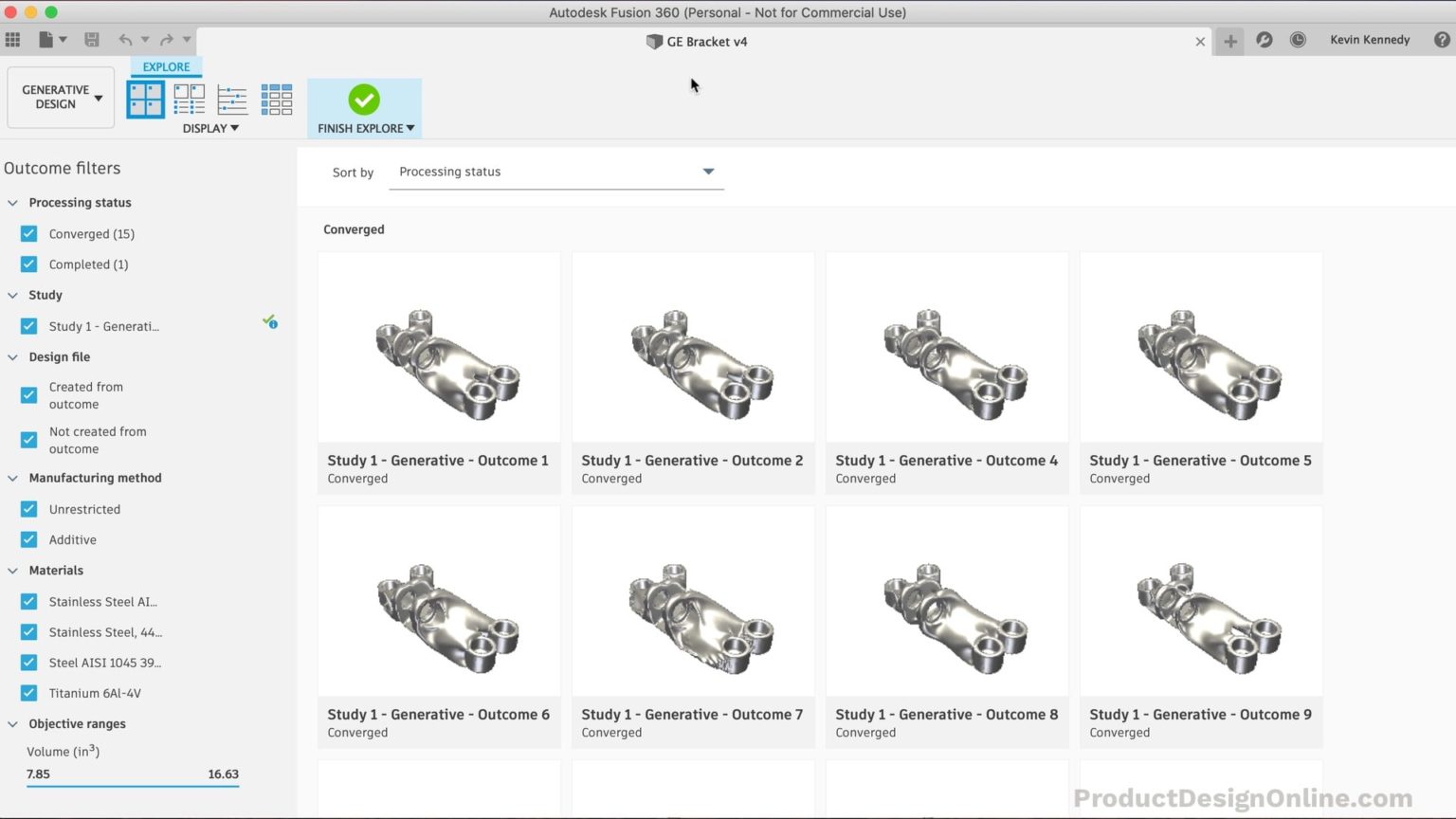
Task: Uncheck the Converged (15) filter
Action: pyautogui.click(x=28, y=233)
